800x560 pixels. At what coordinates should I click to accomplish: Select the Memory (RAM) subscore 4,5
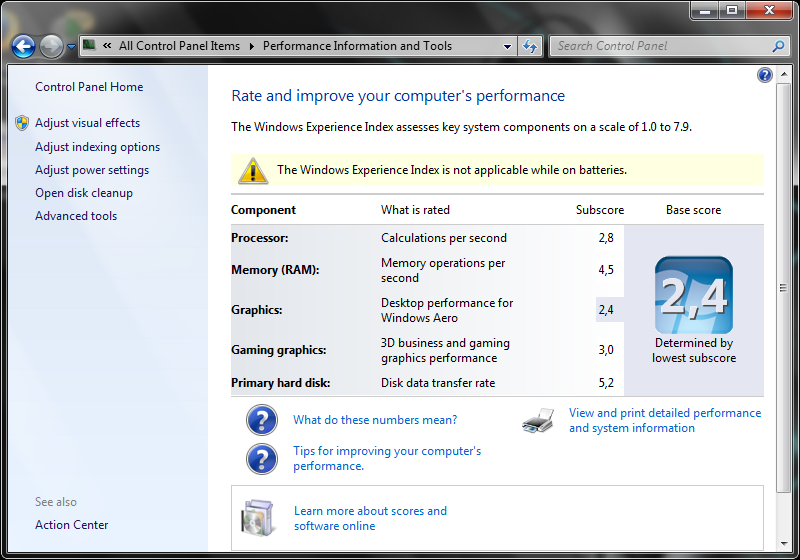(606, 270)
